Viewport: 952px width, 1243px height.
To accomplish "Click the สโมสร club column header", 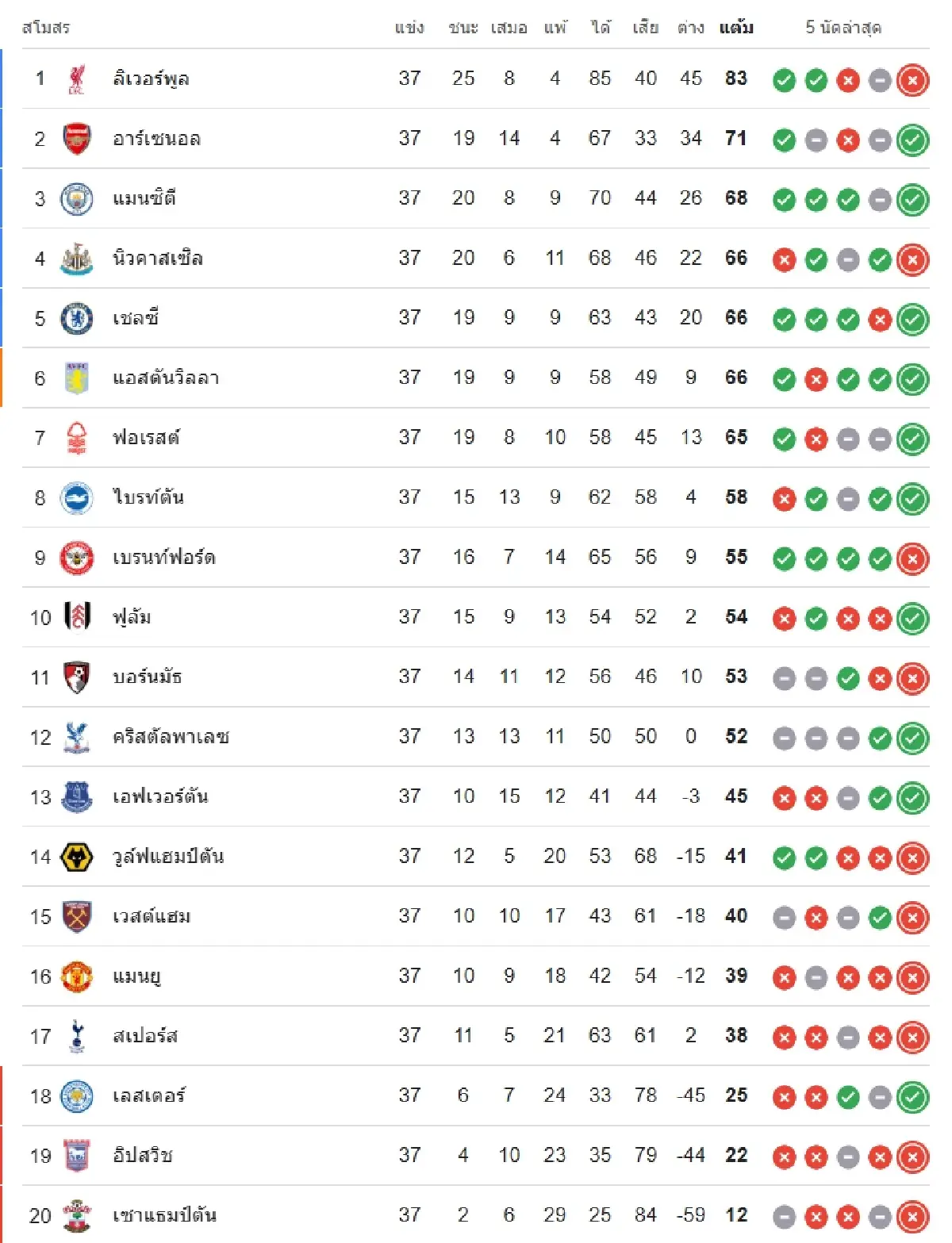I will click(46, 28).
